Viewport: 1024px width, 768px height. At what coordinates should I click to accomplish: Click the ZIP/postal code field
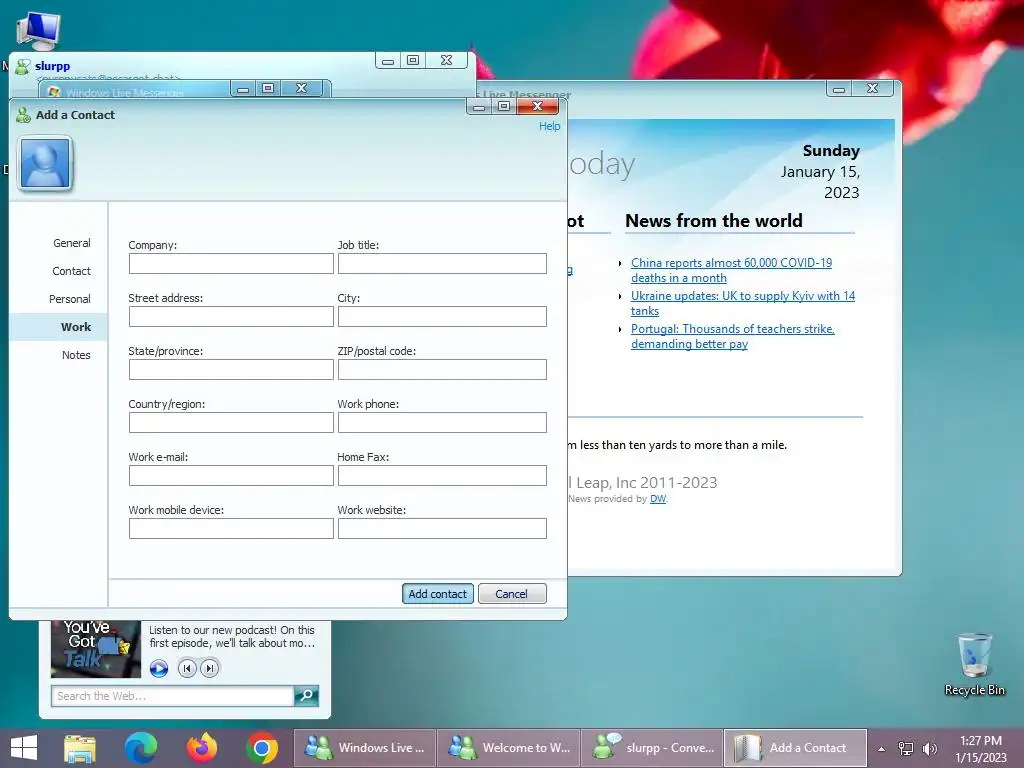(x=442, y=370)
